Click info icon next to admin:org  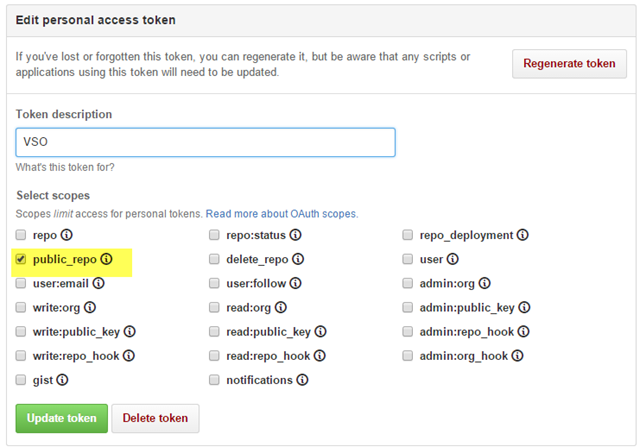(484, 283)
